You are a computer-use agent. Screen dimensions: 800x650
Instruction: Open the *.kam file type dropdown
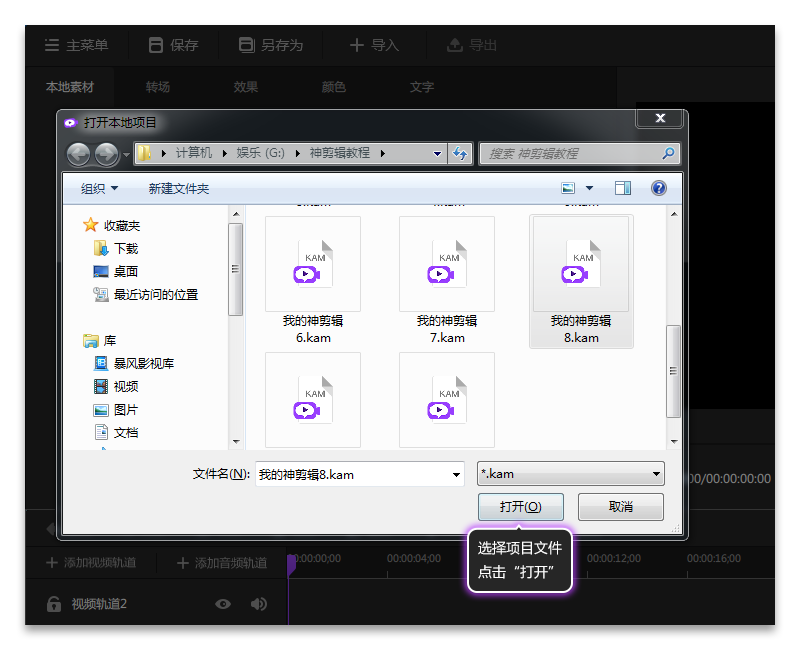coord(570,474)
